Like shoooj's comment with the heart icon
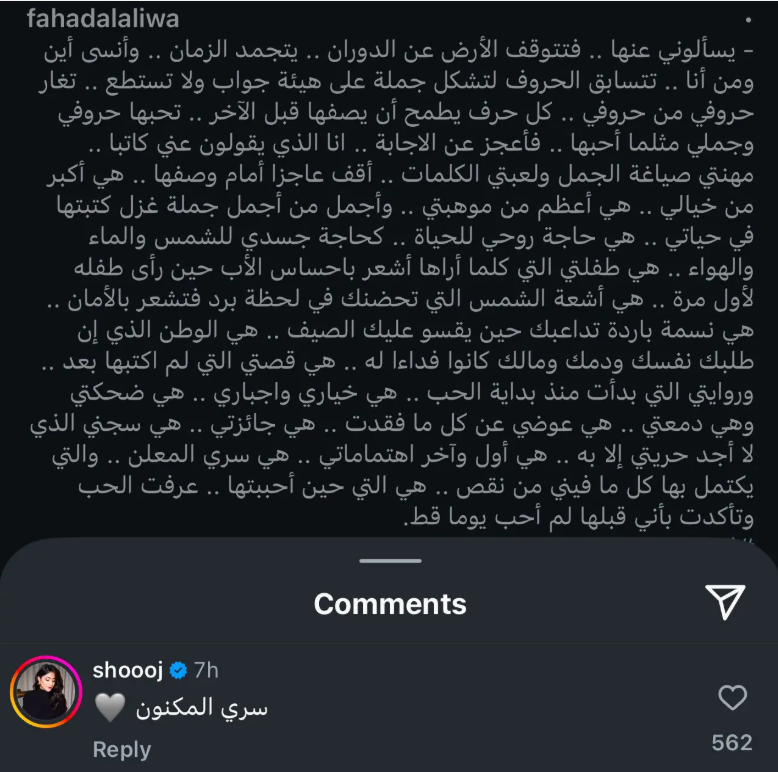 coord(732,697)
